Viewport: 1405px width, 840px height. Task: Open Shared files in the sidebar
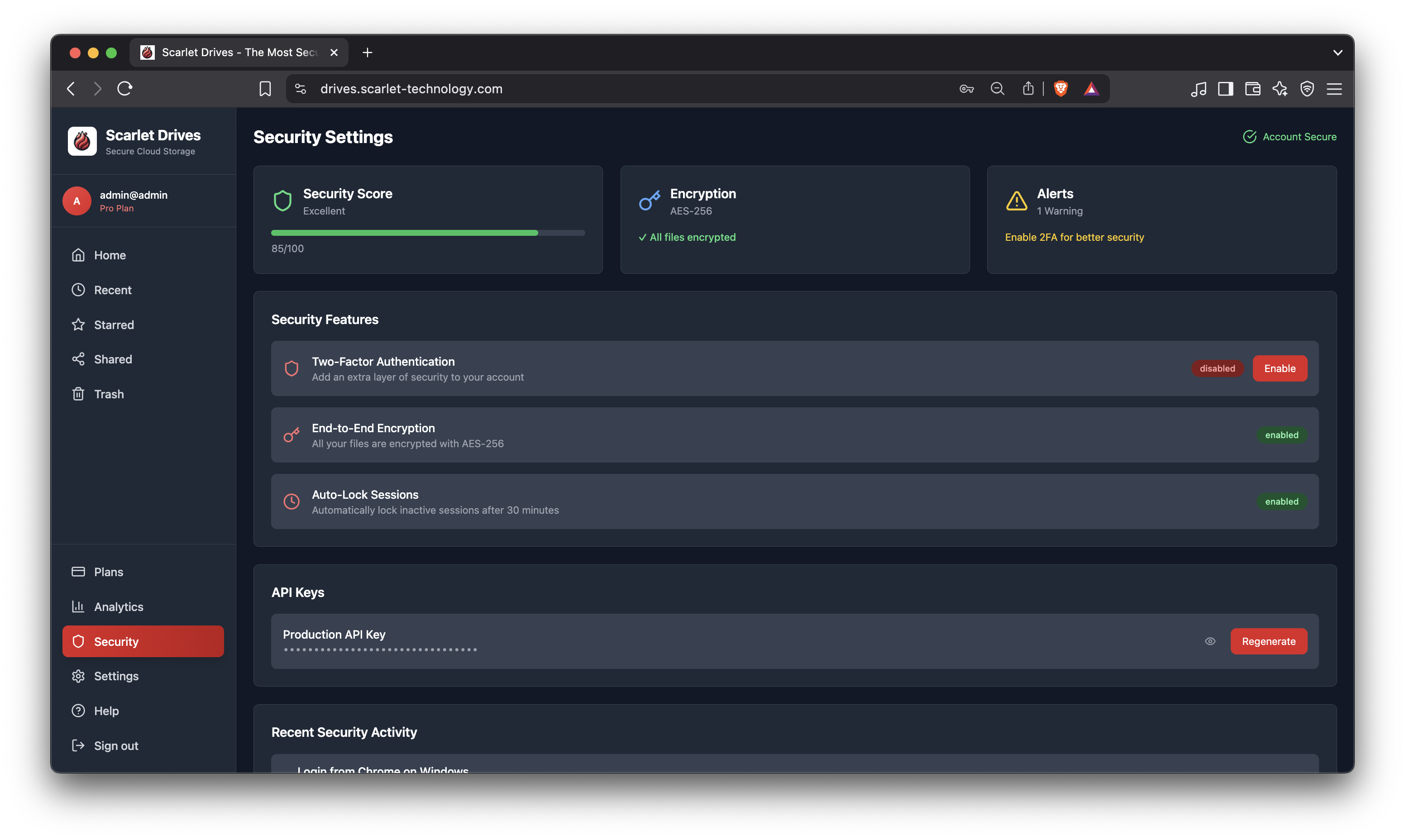tap(143, 359)
